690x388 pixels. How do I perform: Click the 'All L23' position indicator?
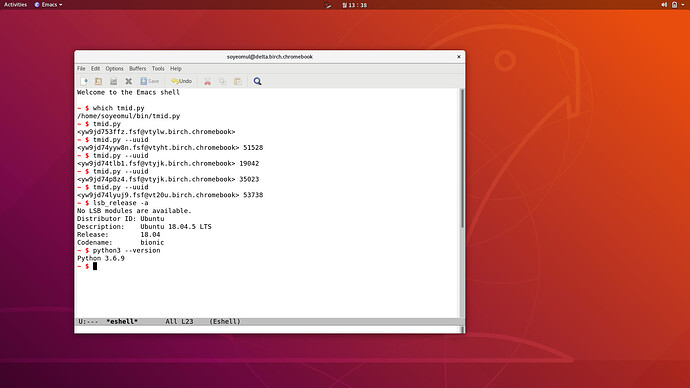tap(179, 322)
